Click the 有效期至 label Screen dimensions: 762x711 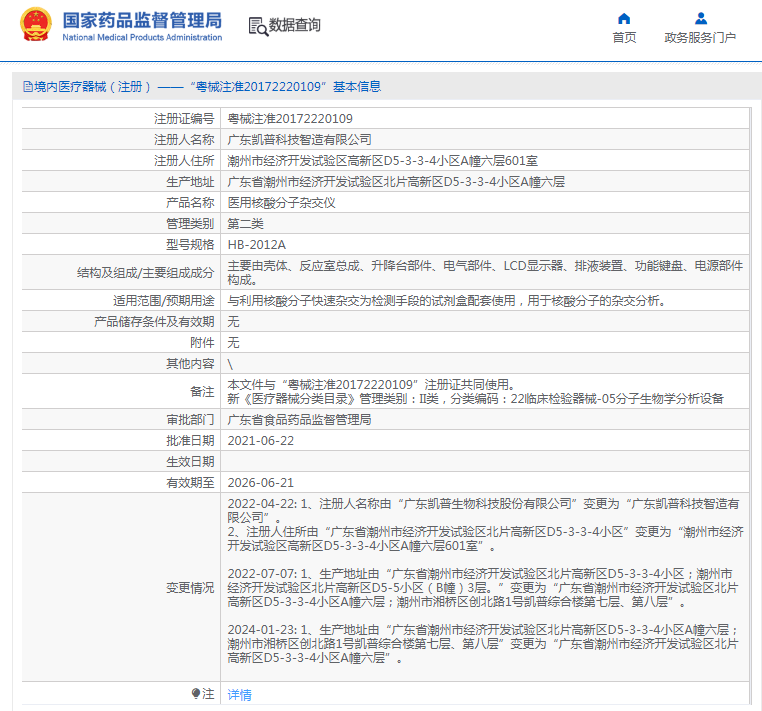(190, 483)
